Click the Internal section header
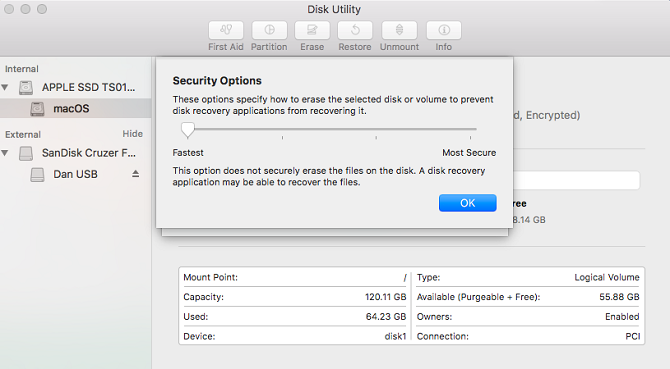The image size is (670, 369). coord(22,69)
